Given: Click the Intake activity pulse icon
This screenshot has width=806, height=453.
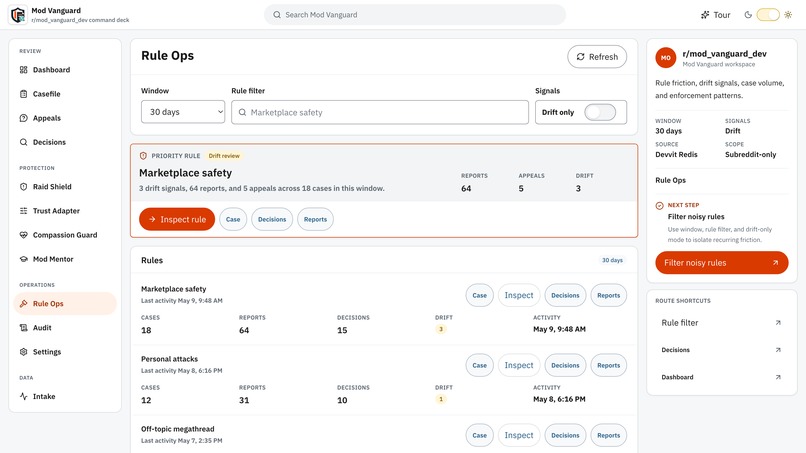Looking at the screenshot, I should pyautogui.click(x=24, y=396).
